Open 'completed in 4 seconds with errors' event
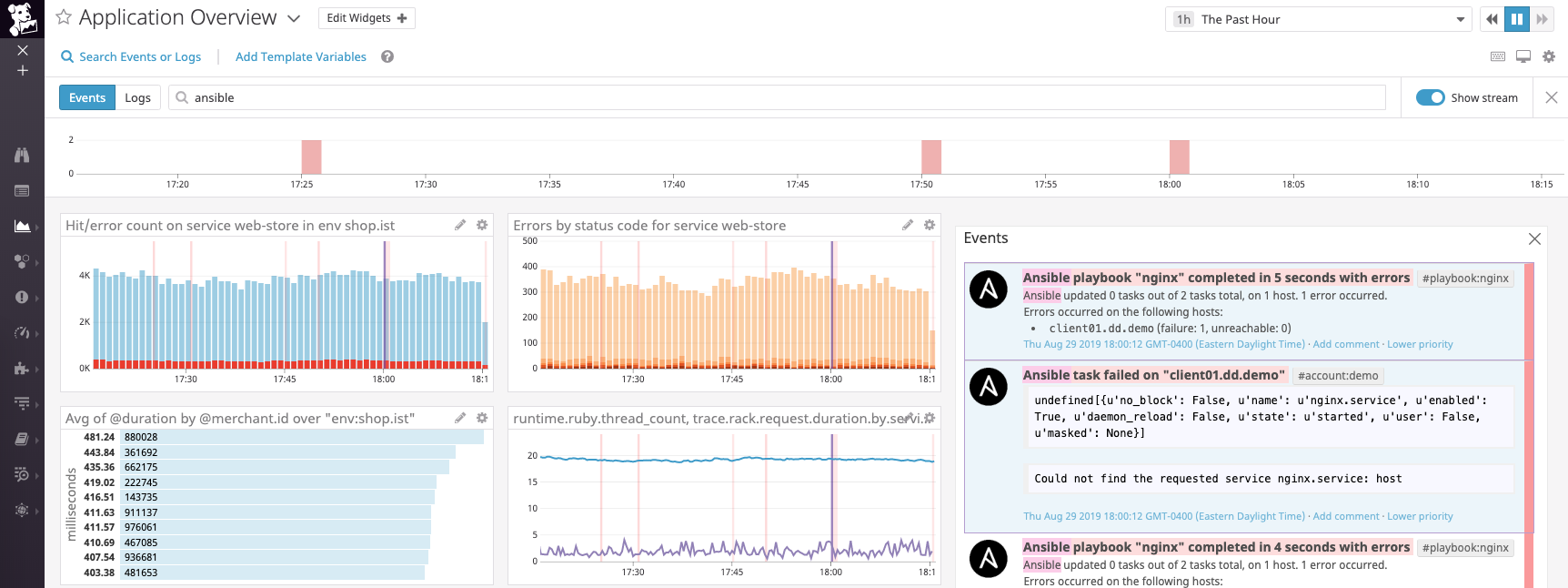The width and height of the screenshot is (1568, 588). coord(1216,547)
